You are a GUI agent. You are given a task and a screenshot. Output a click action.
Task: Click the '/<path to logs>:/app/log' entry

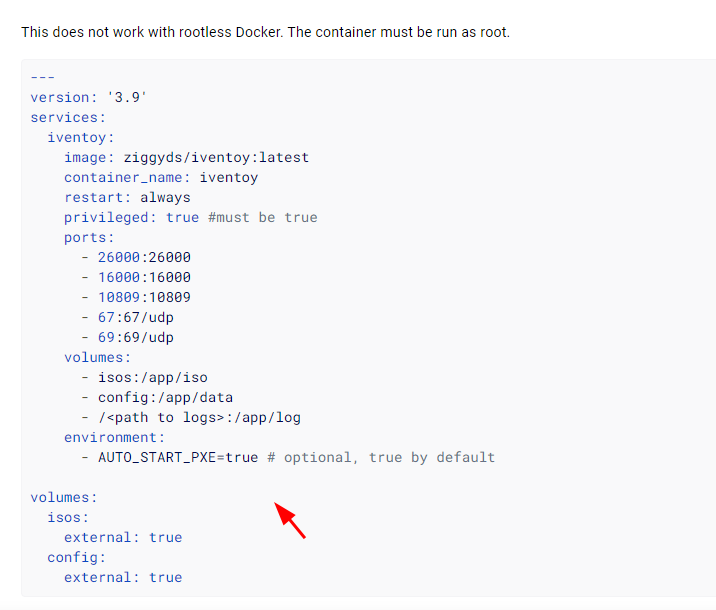pyautogui.click(x=200, y=418)
